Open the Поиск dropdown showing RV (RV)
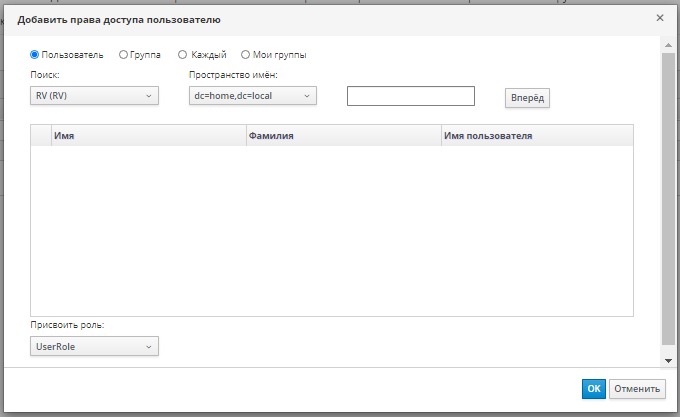The height and width of the screenshot is (417, 680). point(95,96)
